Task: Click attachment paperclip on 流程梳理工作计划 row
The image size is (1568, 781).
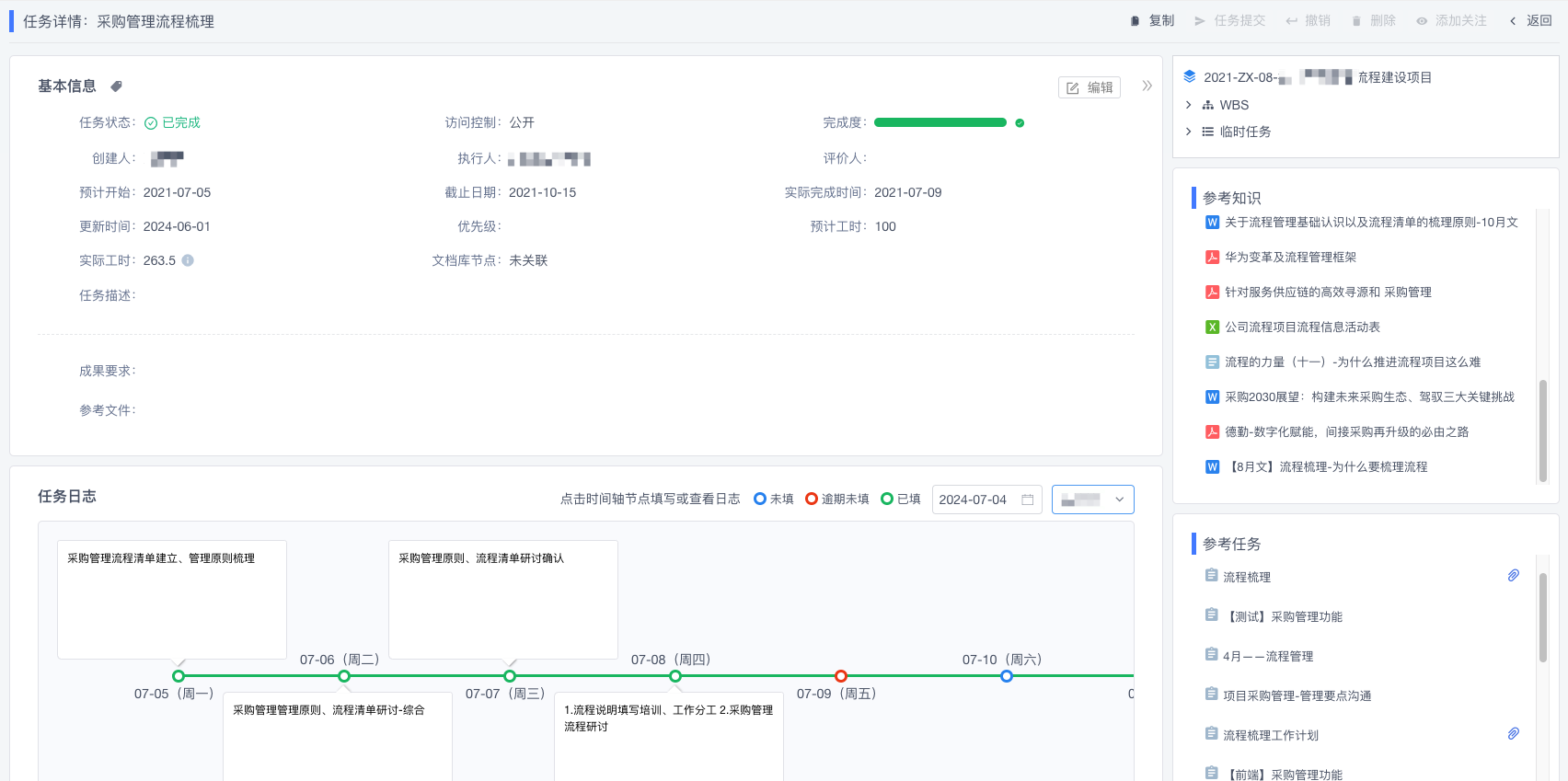Action: click(x=1514, y=733)
